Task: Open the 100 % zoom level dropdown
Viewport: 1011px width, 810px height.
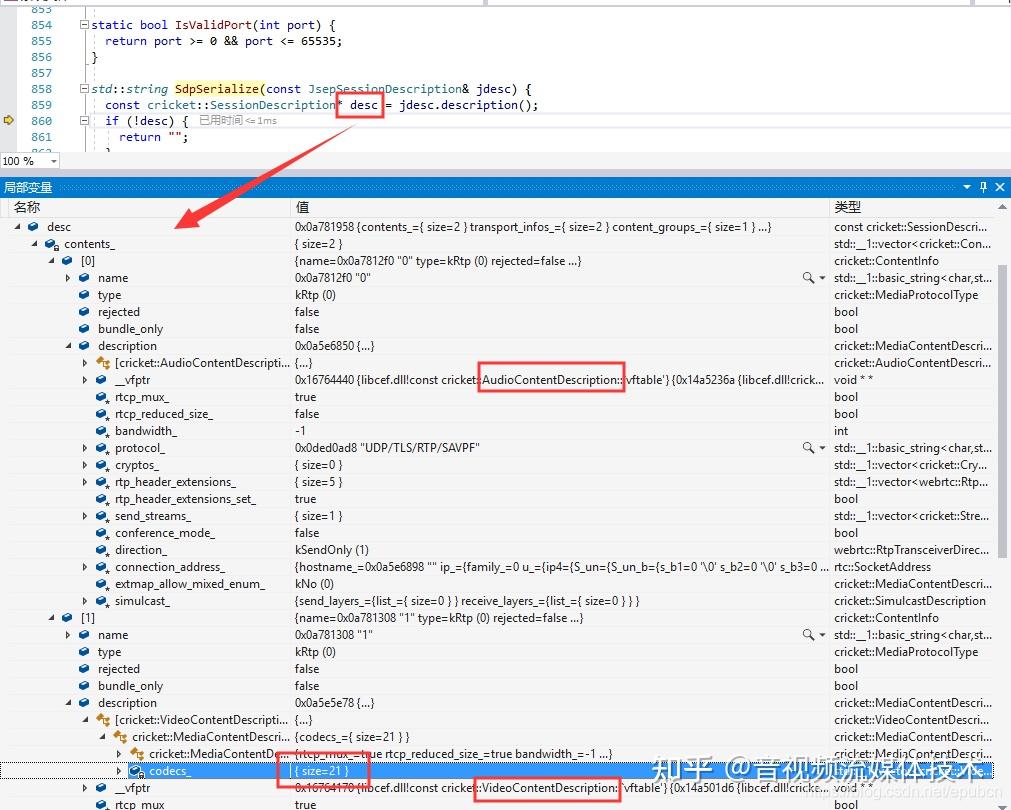Action: 52,161
